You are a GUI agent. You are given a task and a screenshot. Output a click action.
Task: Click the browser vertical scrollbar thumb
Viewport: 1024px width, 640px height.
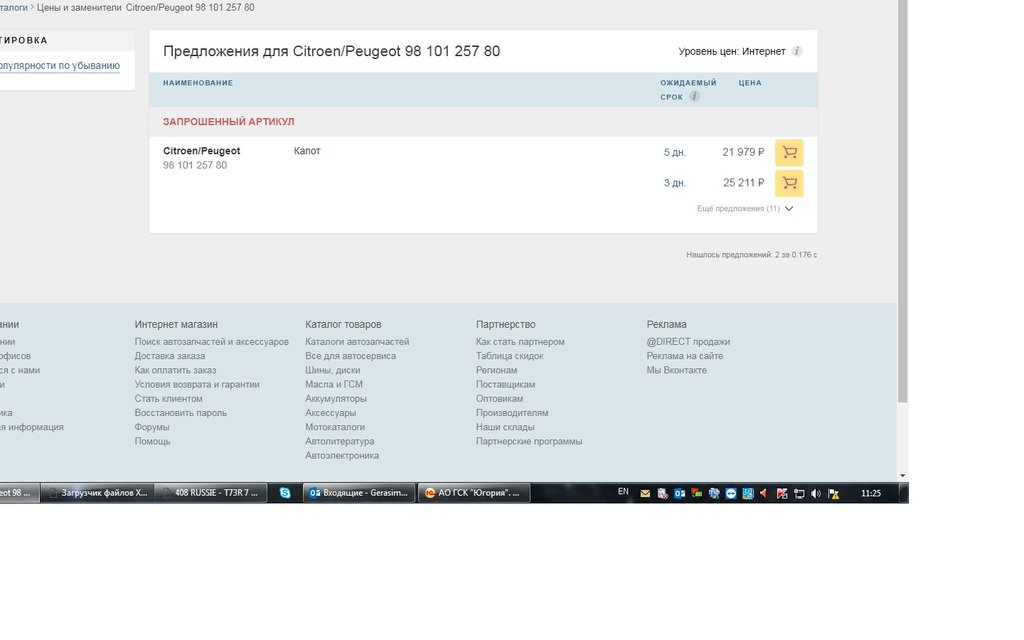click(x=903, y=201)
